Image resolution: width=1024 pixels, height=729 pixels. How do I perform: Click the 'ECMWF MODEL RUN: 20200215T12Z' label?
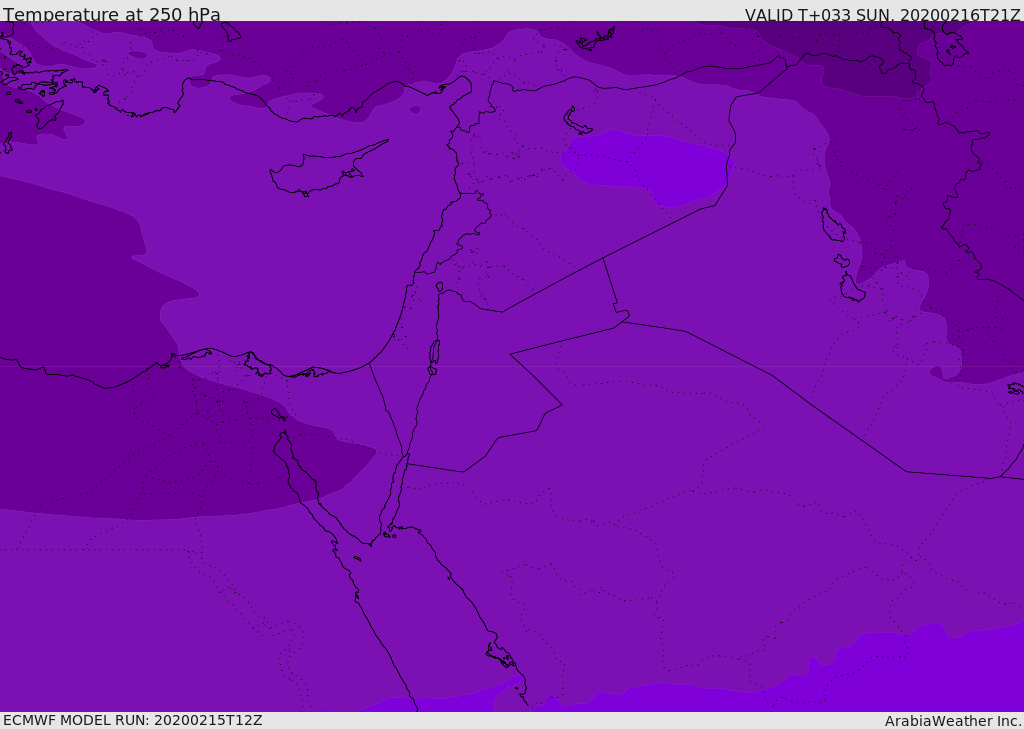133,720
